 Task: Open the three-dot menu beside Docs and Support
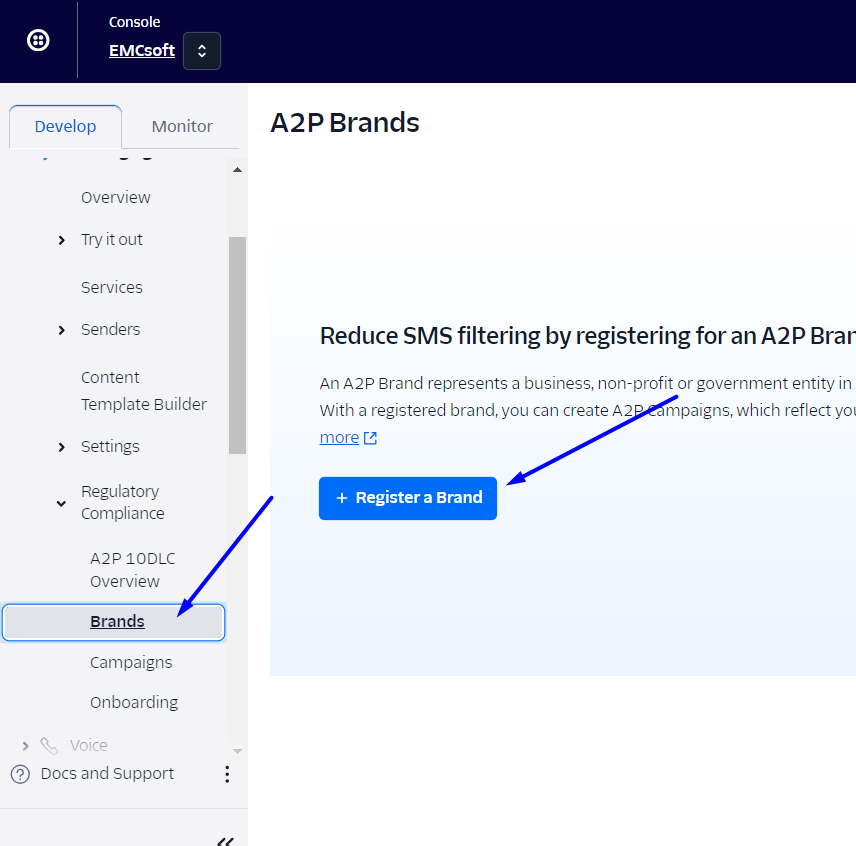[x=227, y=774]
